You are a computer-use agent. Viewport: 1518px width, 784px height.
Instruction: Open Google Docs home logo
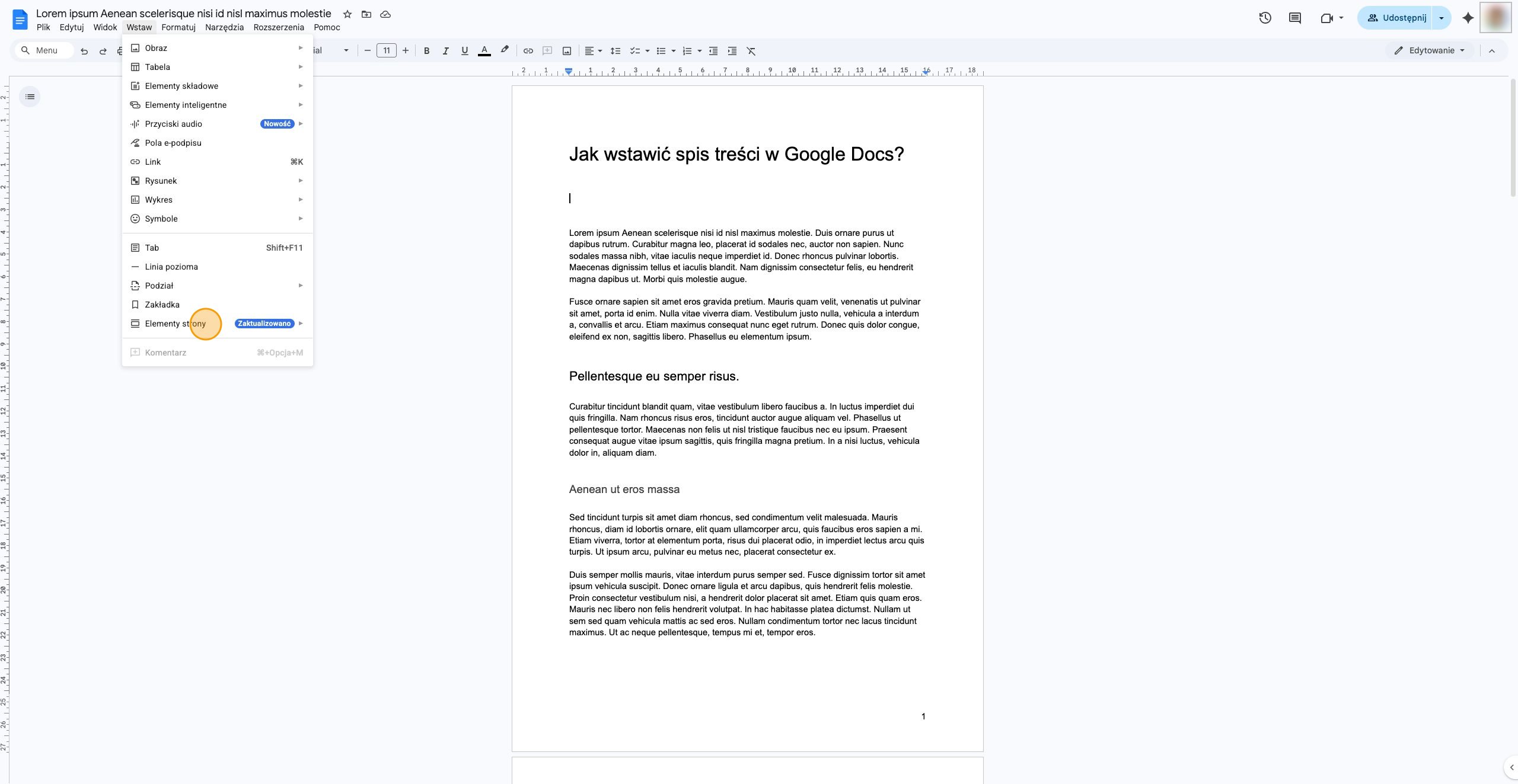[20, 20]
